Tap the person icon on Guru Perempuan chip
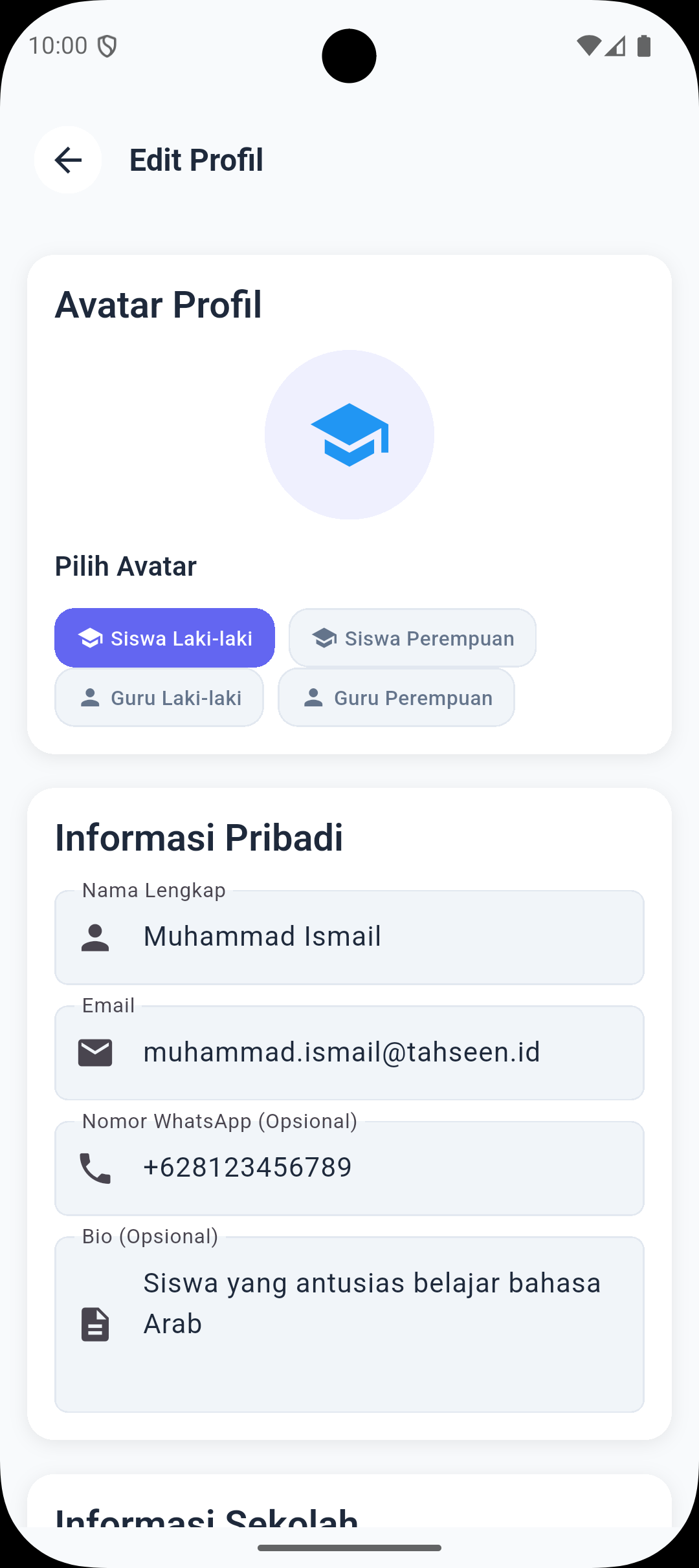This screenshot has width=699, height=1568. pyautogui.click(x=313, y=697)
